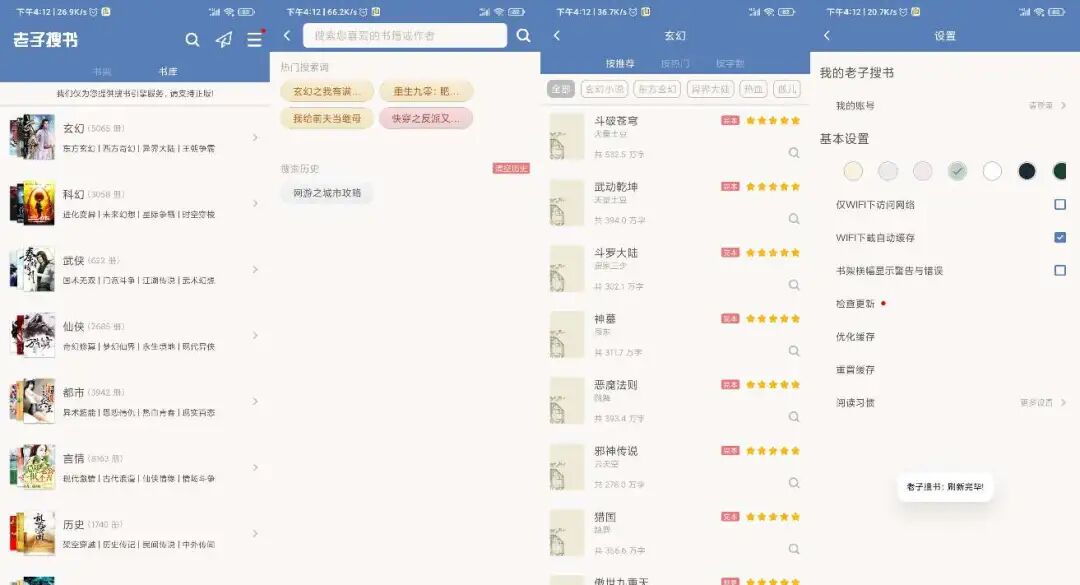Viewport: 1080px width, 585px height.
Task: Expand the 言情 category chevron
Action: tap(255, 467)
